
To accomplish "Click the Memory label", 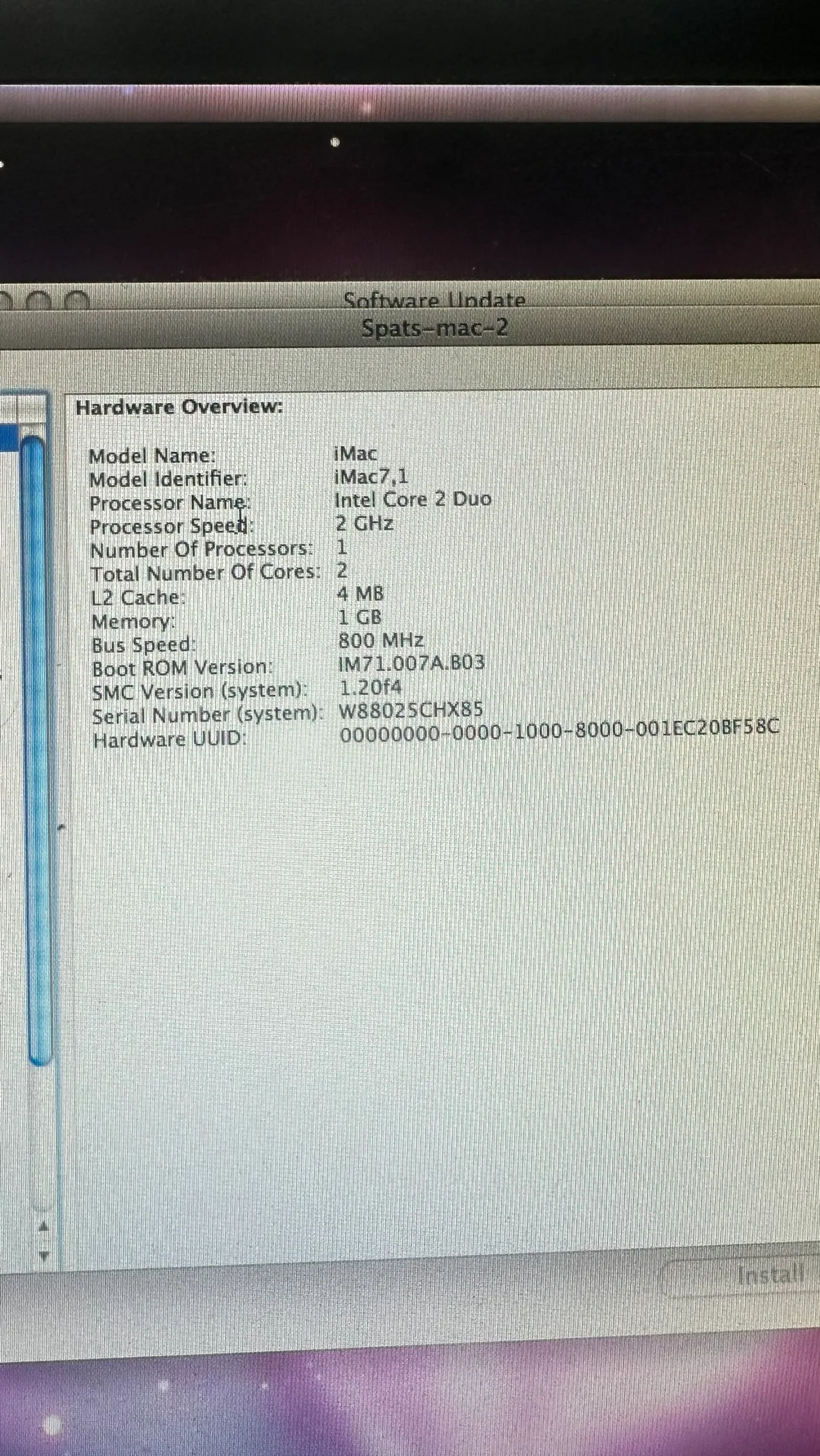I will point(133,621).
